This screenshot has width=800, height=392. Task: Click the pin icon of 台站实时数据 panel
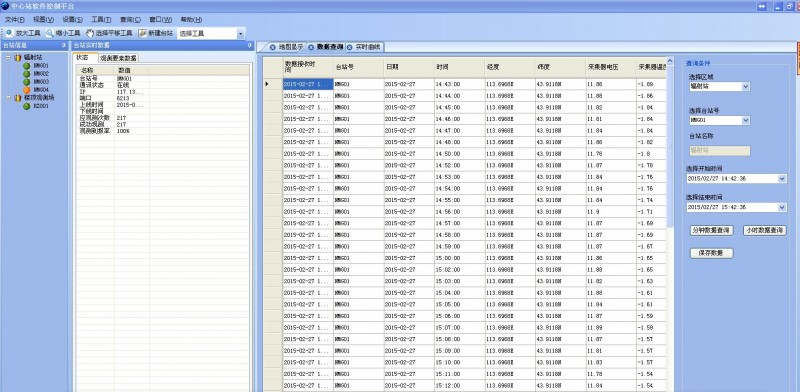point(249,45)
